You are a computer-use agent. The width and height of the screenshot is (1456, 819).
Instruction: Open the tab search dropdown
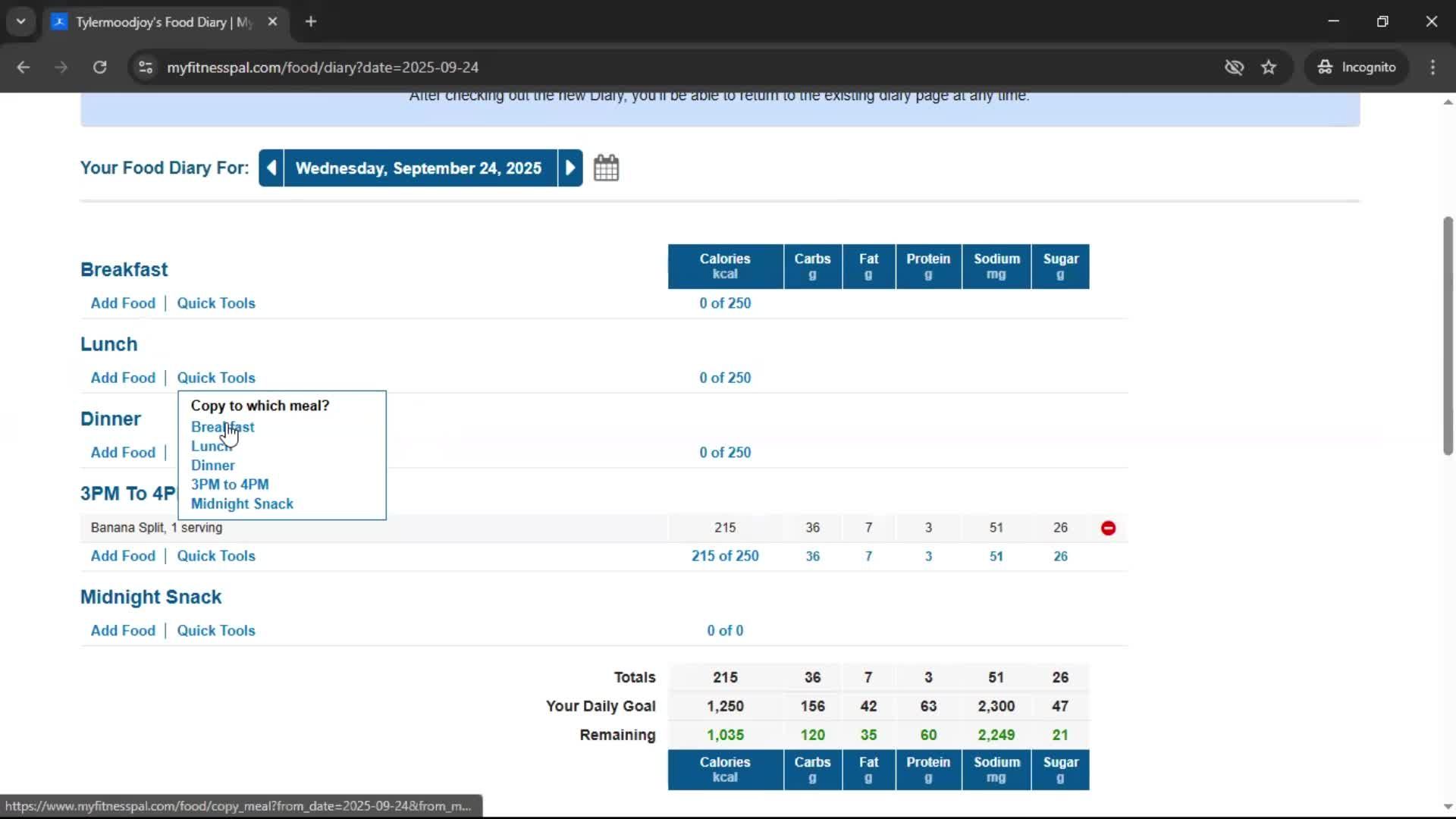pyautogui.click(x=21, y=21)
